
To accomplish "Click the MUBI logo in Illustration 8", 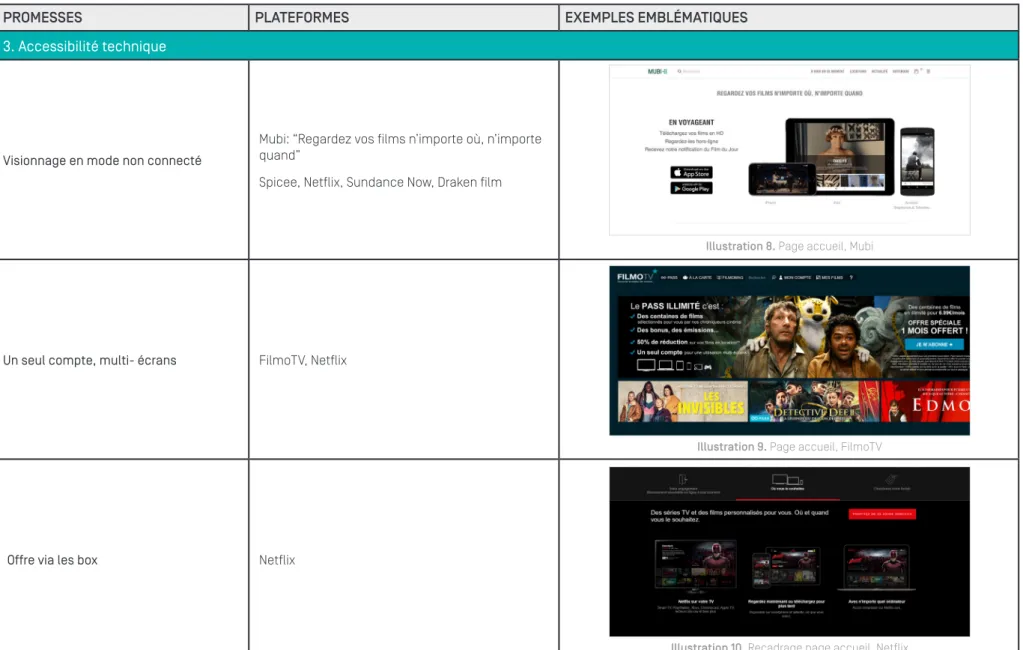I will 657,71.
